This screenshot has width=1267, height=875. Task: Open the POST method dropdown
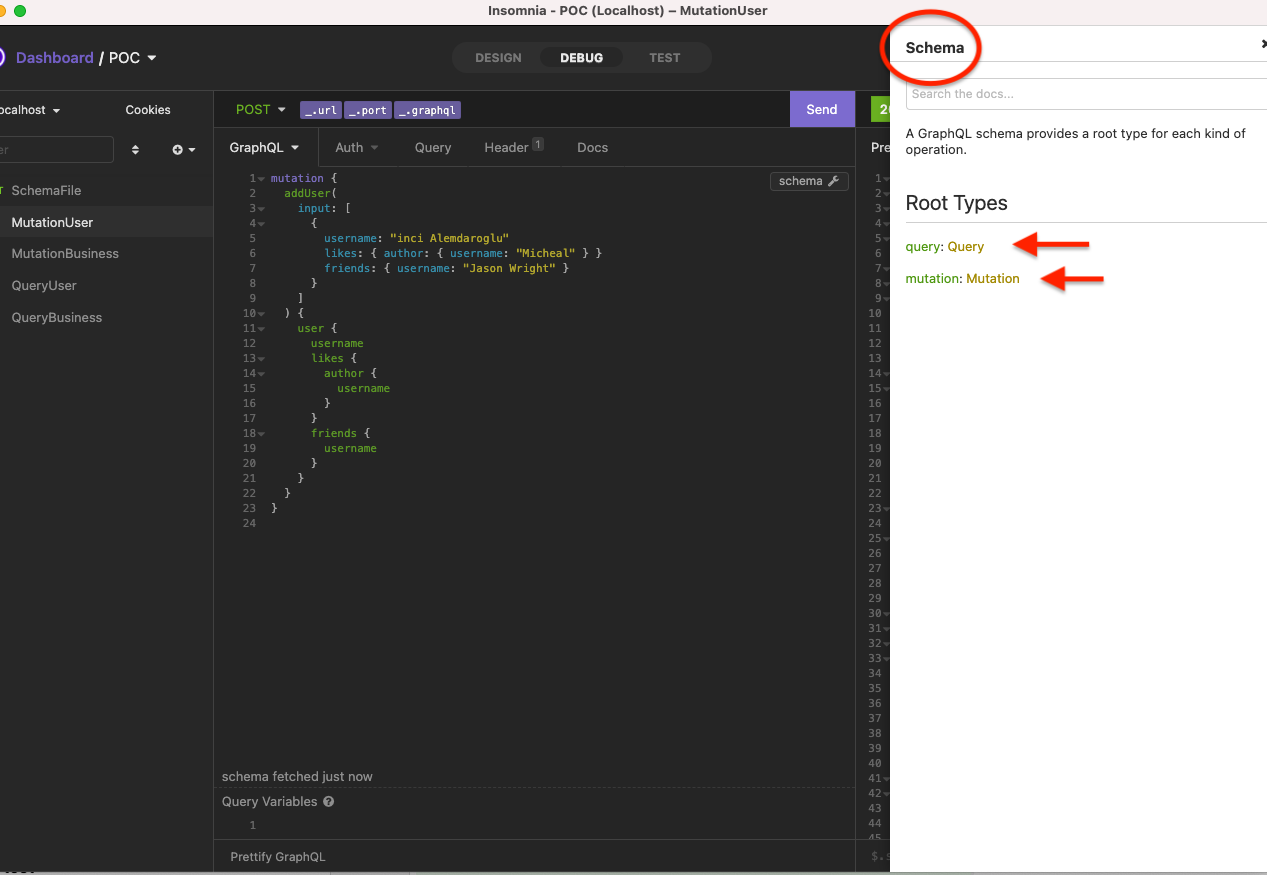click(260, 109)
